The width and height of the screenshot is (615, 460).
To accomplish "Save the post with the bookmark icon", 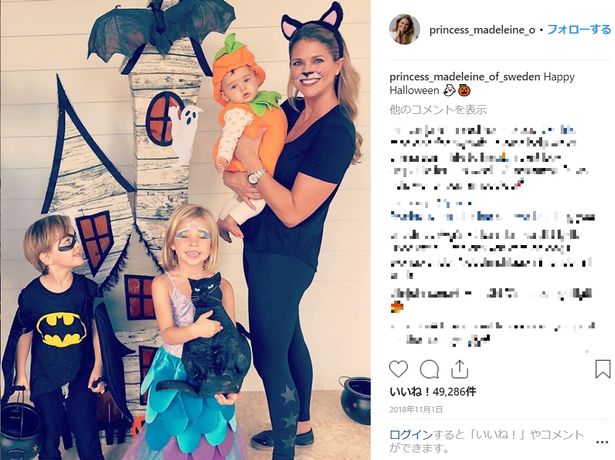I will click(602, 369).
